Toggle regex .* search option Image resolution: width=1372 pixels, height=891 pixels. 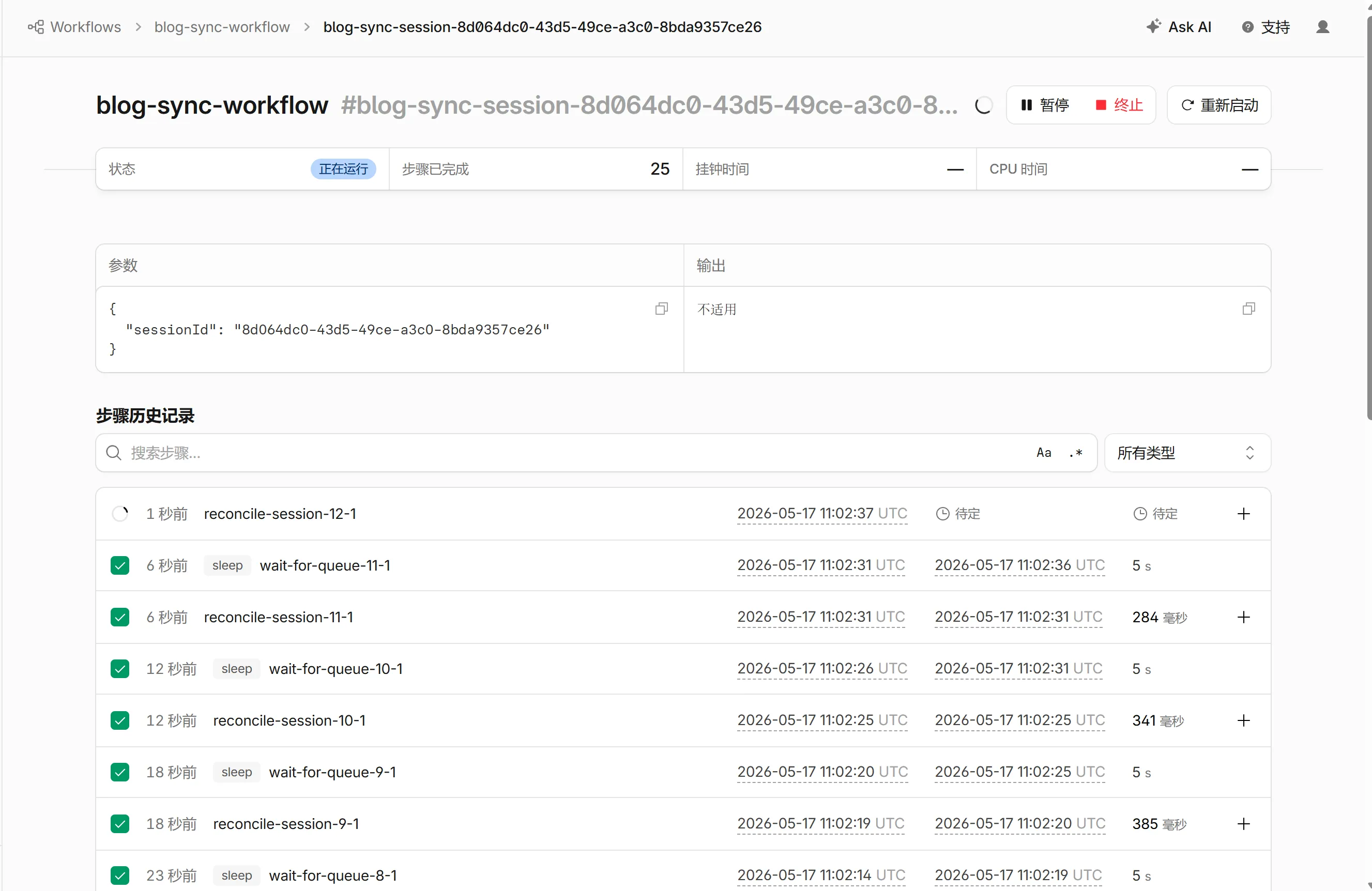tap(1076, 453)
